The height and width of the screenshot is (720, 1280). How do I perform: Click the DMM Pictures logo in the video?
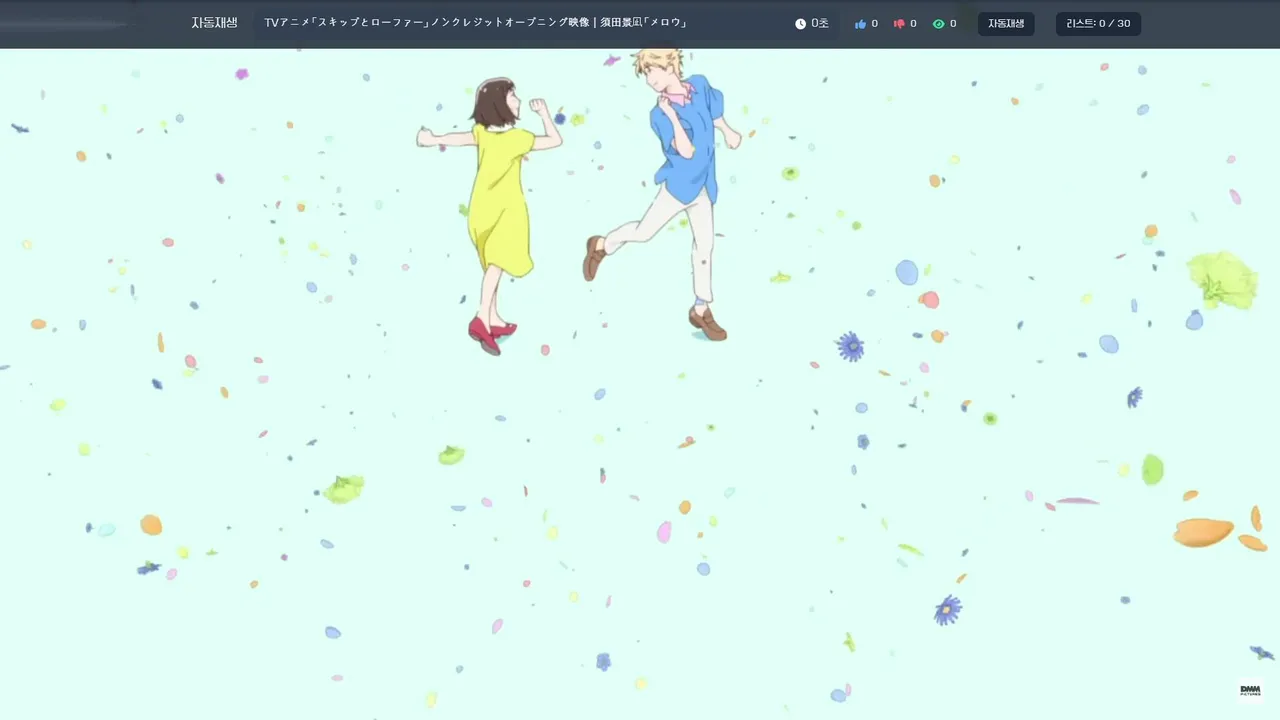[x=1250, y=690]
